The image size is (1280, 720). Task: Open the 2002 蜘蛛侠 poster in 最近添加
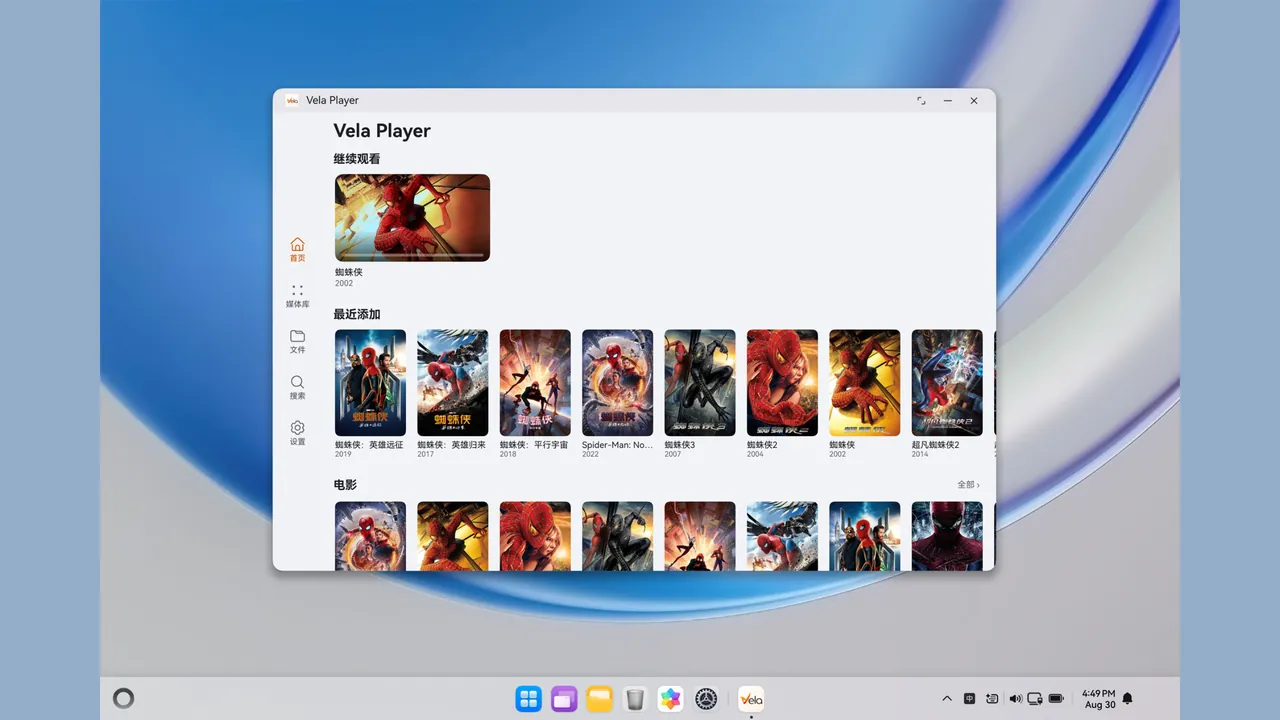click(x=865, y=383)
